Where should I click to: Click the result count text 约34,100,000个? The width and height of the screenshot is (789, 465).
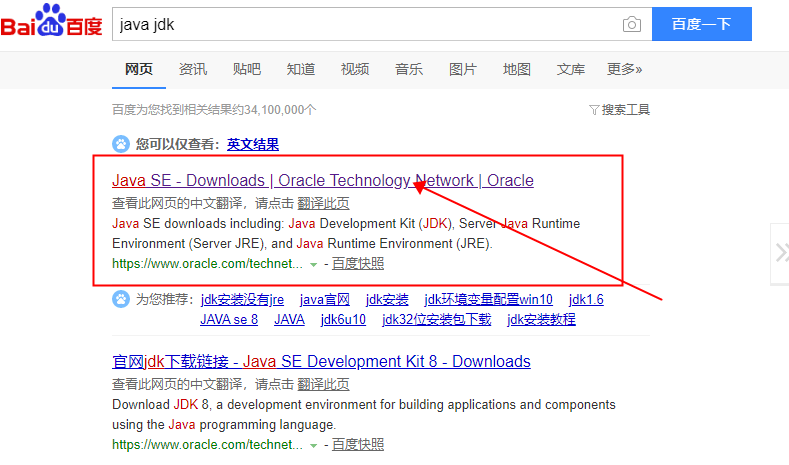click(x=274, y=110)
